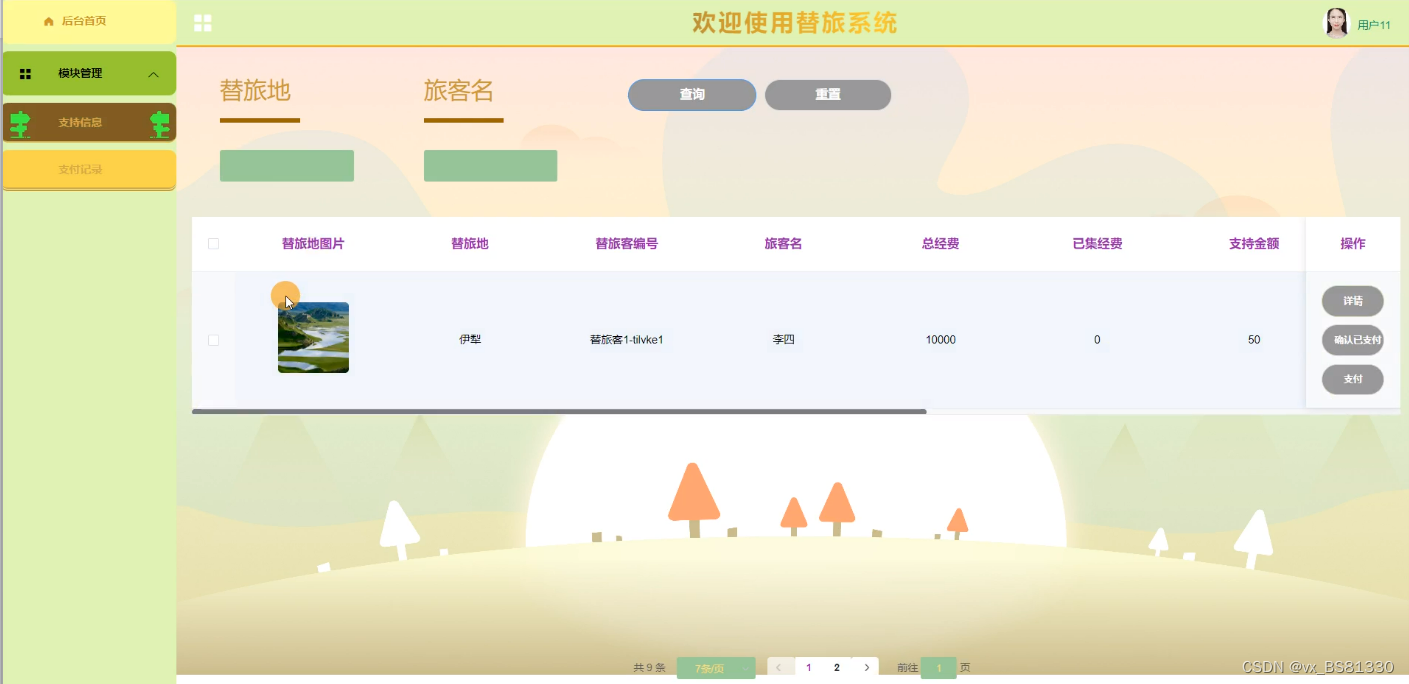Viewport: 1409px width, 684px height.
Task: Click the 确认已支付 button
Action: 1353,340
